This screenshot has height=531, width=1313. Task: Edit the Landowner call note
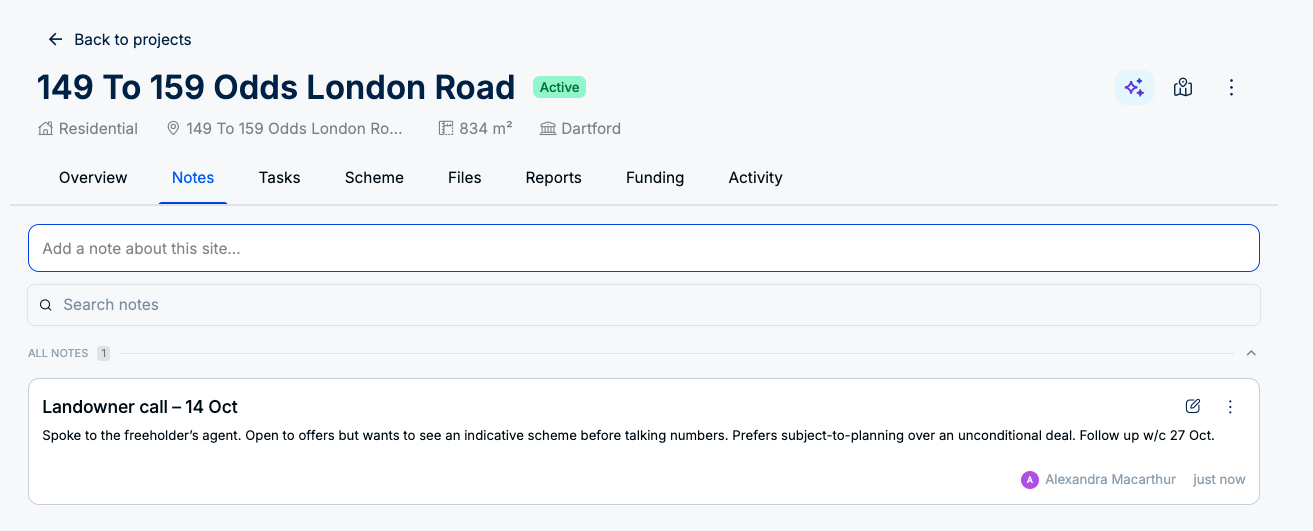tap(1192, 406)
